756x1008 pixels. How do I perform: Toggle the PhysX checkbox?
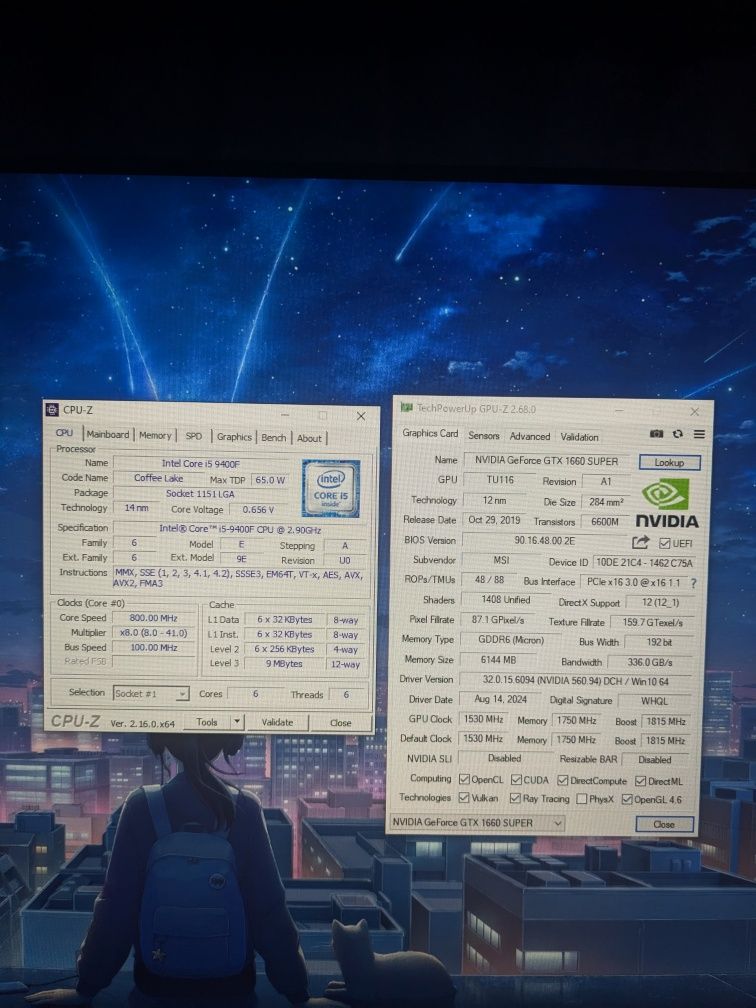pos(582,799)
